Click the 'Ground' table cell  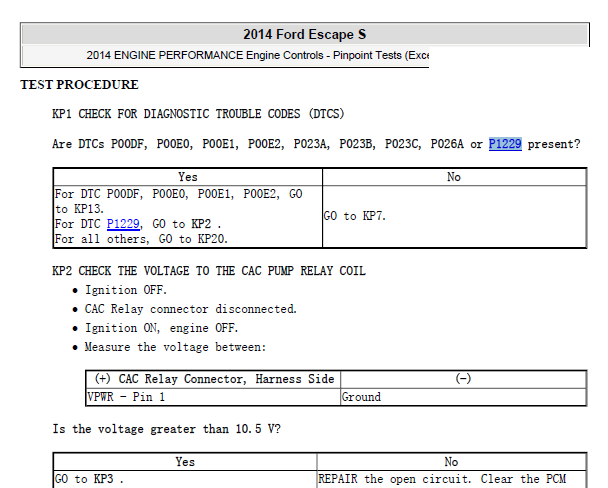463,397
